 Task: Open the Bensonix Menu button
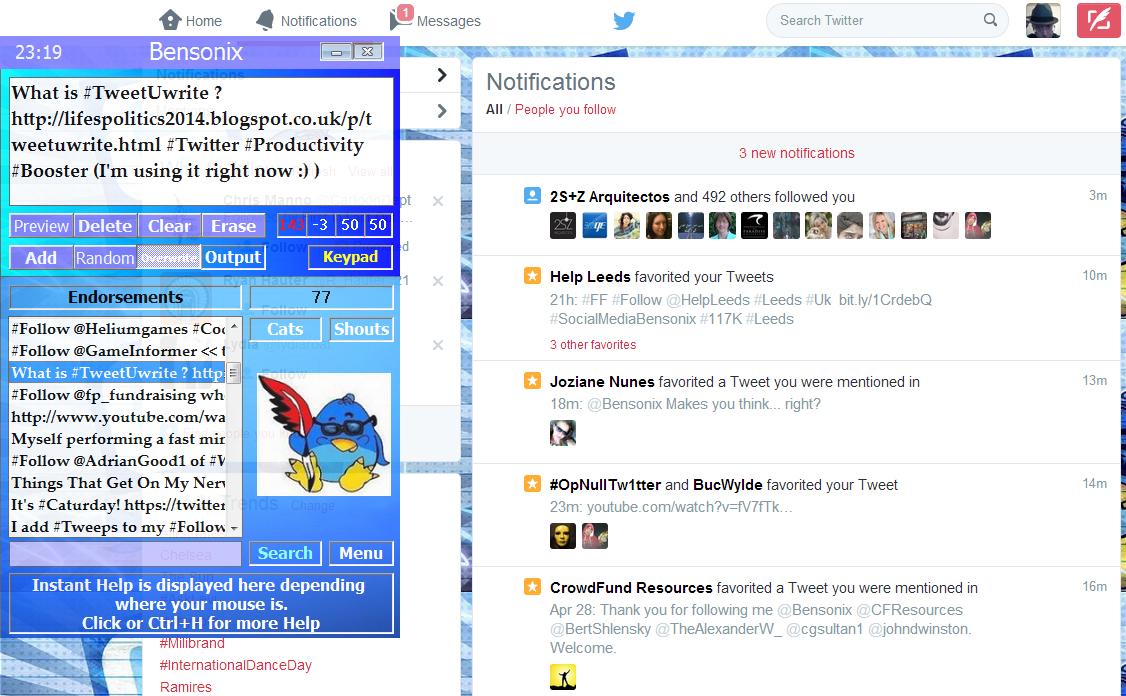tap(361, 553)
